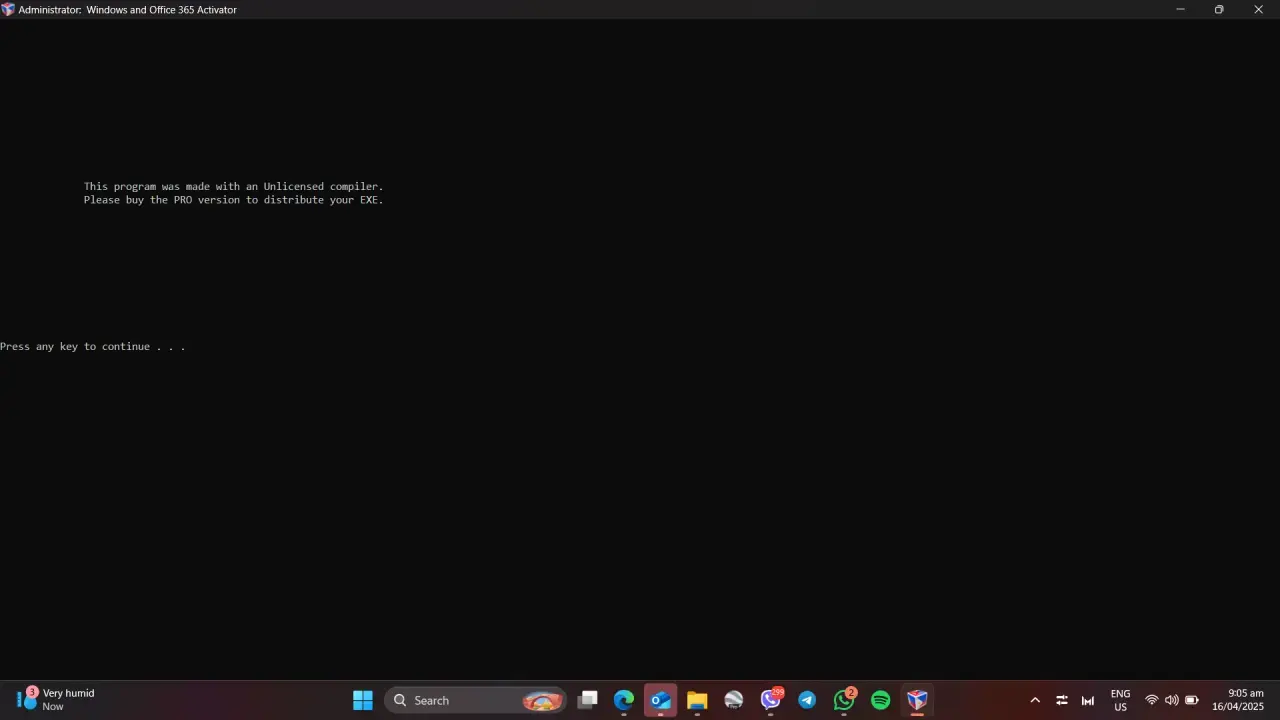Image resolution: width=1280 pixels, height=720 pixels.
Task: Click the tray icon with opposing arrows
Action: 1062,700
